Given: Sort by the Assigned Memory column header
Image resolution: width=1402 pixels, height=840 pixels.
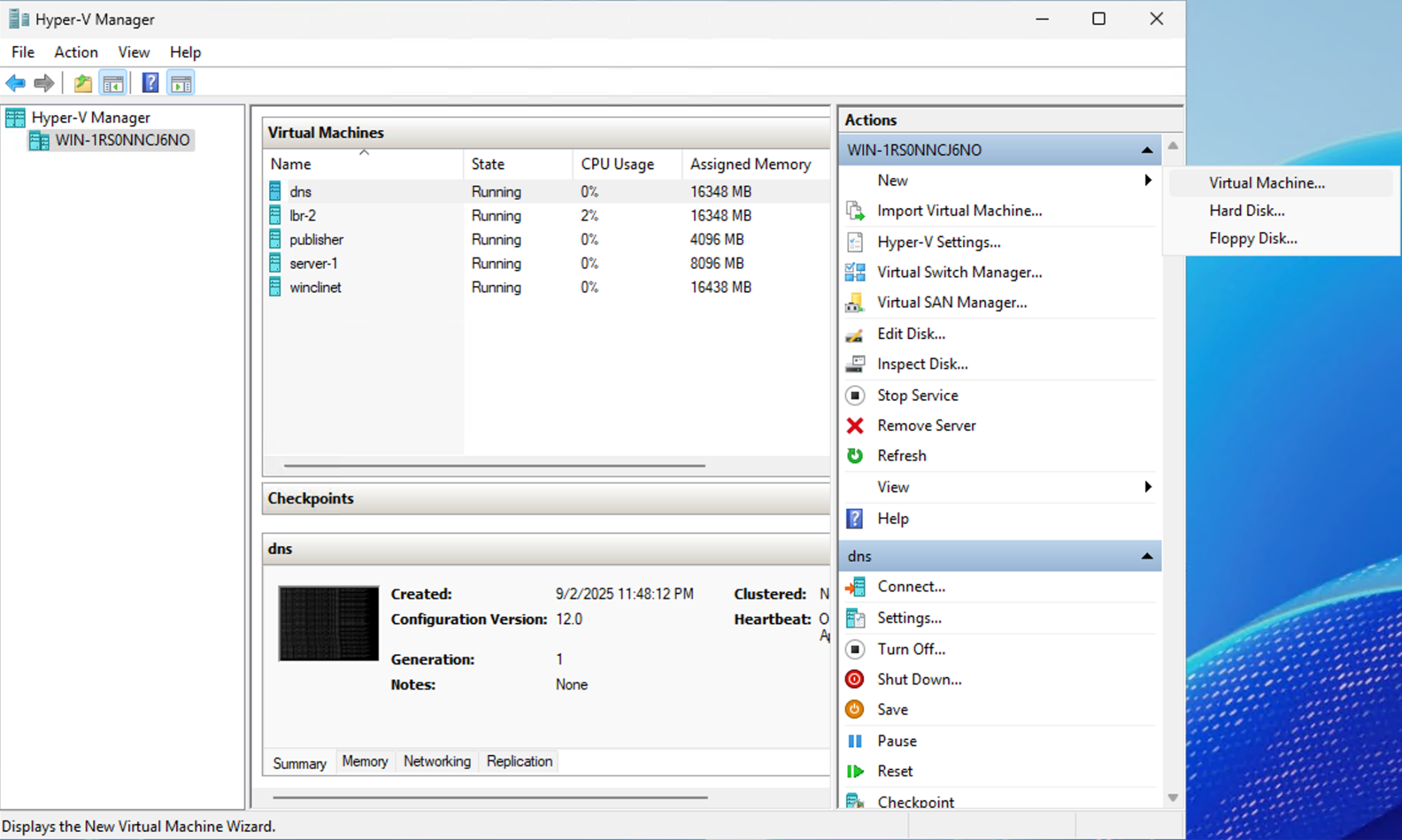Looking at the screenshot, I should pos(756,164).
